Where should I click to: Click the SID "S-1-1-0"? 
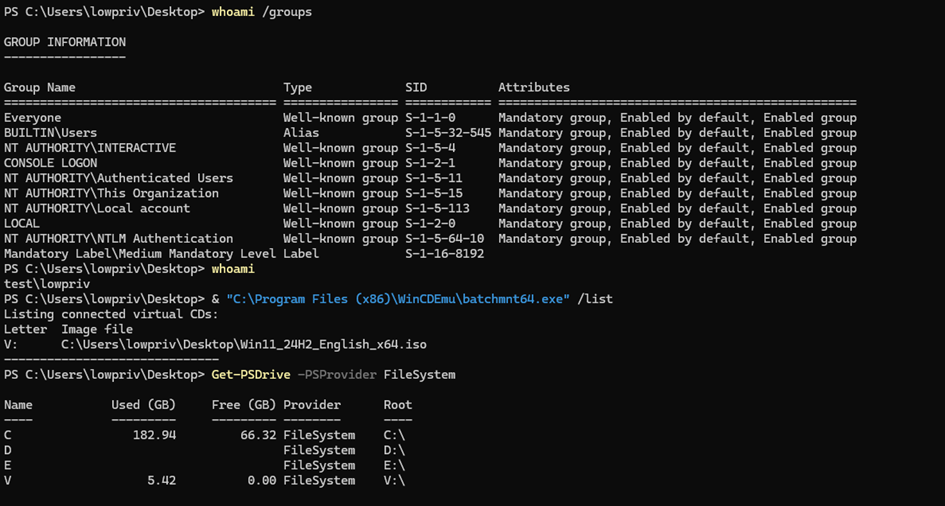[x=430, y=117]
